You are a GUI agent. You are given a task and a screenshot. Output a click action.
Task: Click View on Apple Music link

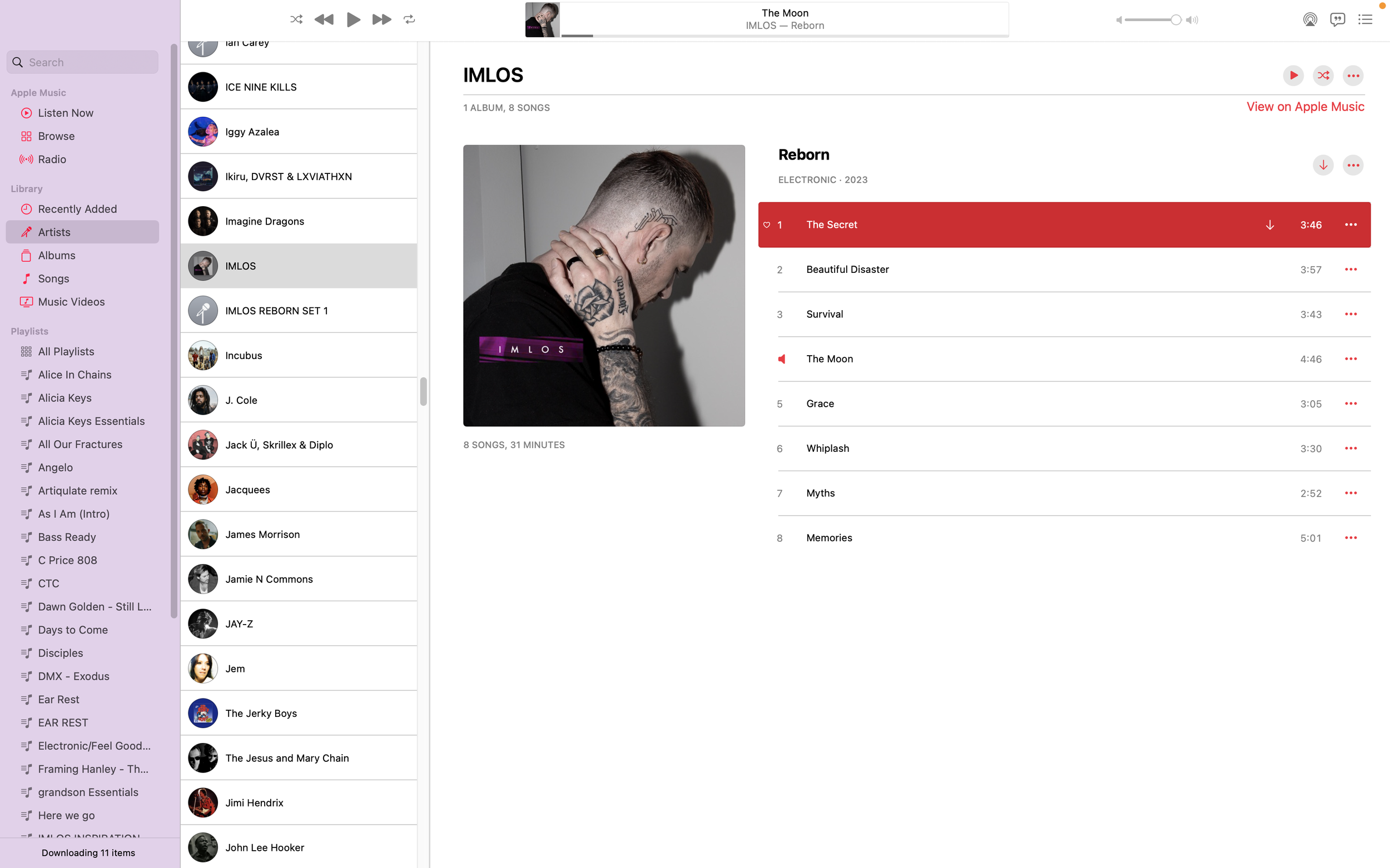(1305, 107)
